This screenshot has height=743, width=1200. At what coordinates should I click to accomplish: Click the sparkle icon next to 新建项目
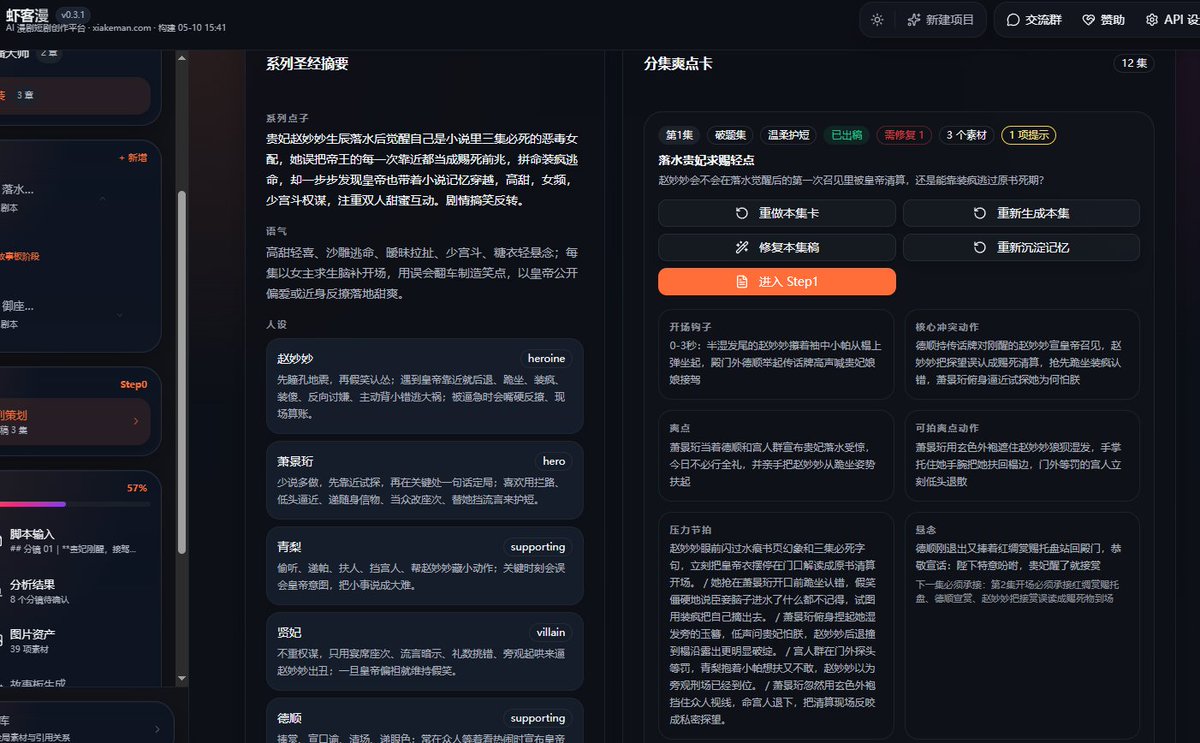pyautogui.click(x=913, y=20)
